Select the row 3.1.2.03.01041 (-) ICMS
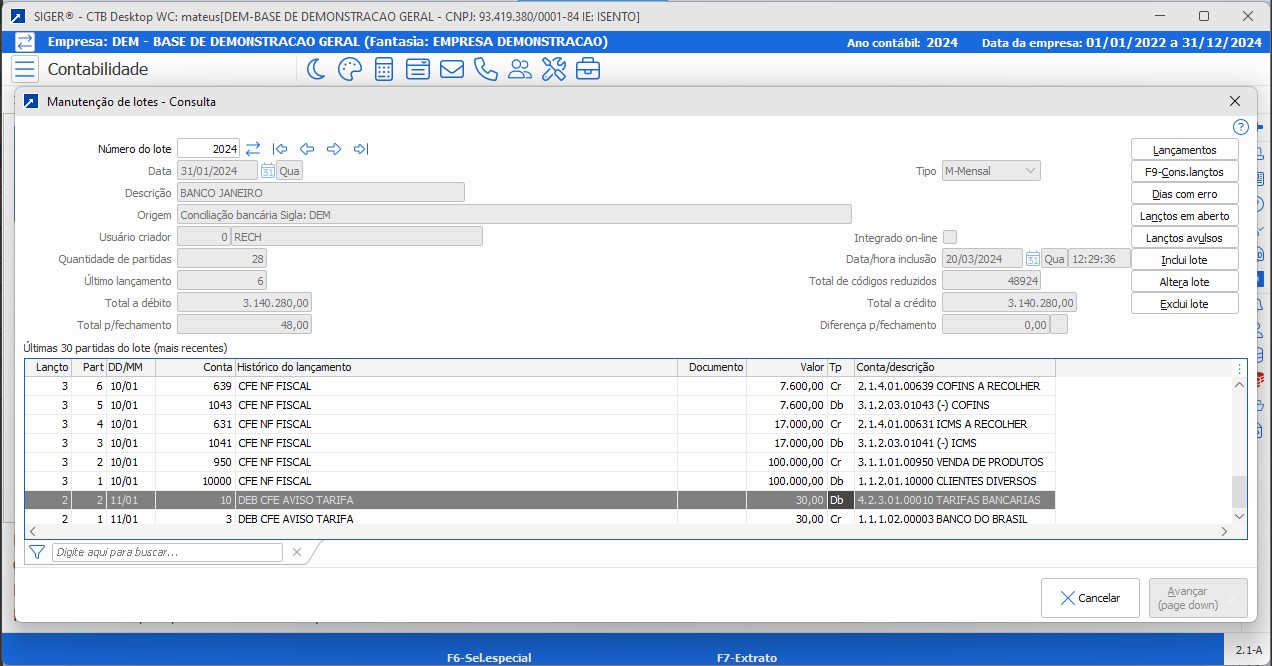Viewport: 1272px width, 666px height. (x=540, y=443)
